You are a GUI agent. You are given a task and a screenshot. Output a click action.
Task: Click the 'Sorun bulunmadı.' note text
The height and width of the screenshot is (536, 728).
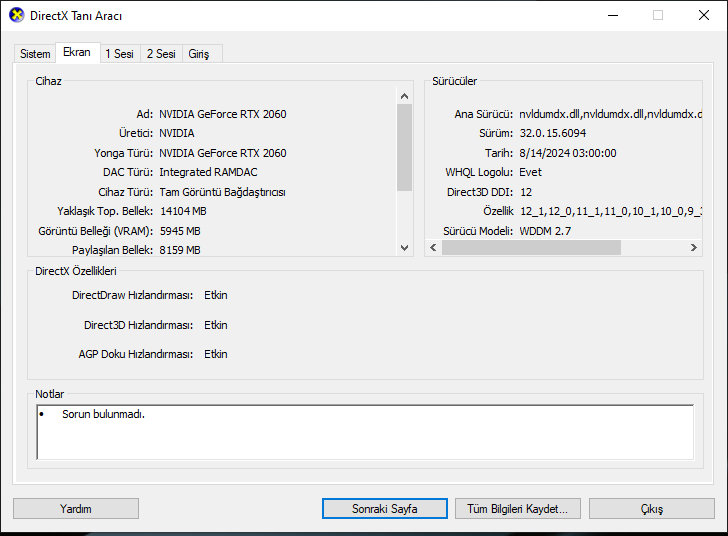point(104,414)
